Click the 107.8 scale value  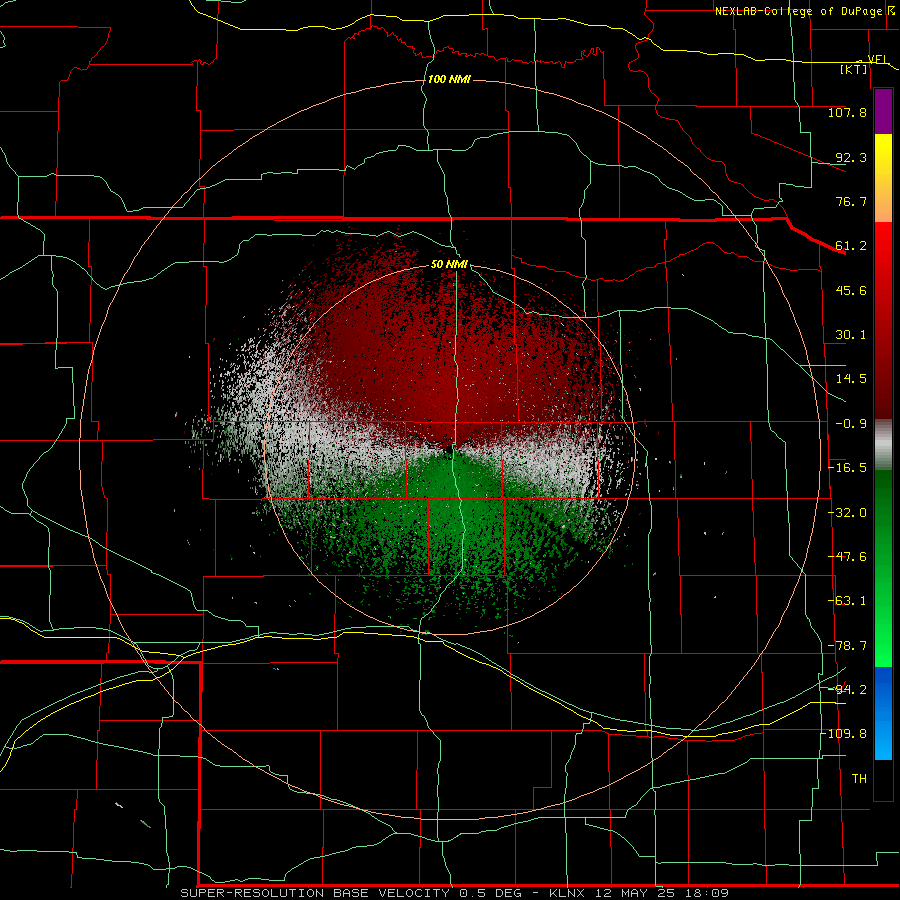[x=847, y=112]
